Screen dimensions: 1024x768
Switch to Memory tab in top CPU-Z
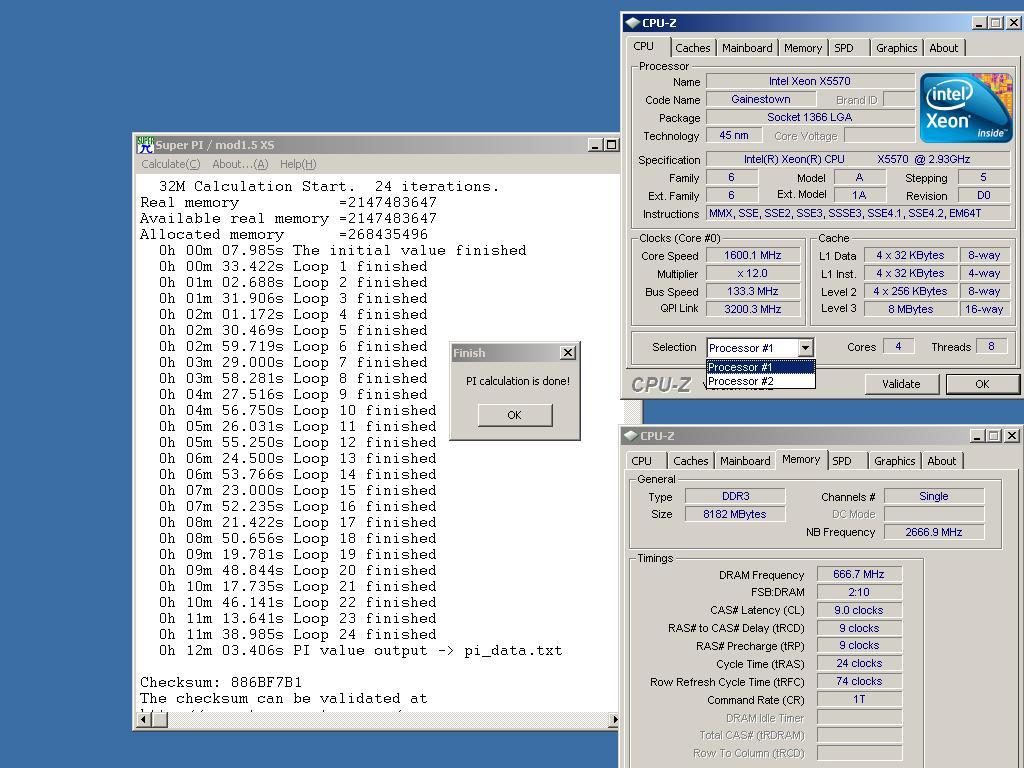click(x=803, y=48)
